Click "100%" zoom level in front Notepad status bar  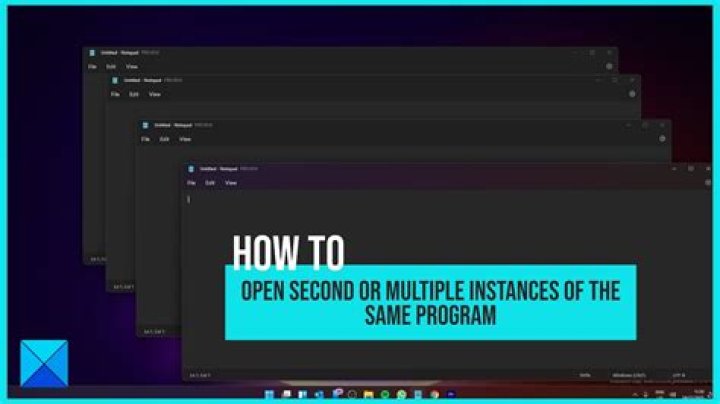(585, 376)
